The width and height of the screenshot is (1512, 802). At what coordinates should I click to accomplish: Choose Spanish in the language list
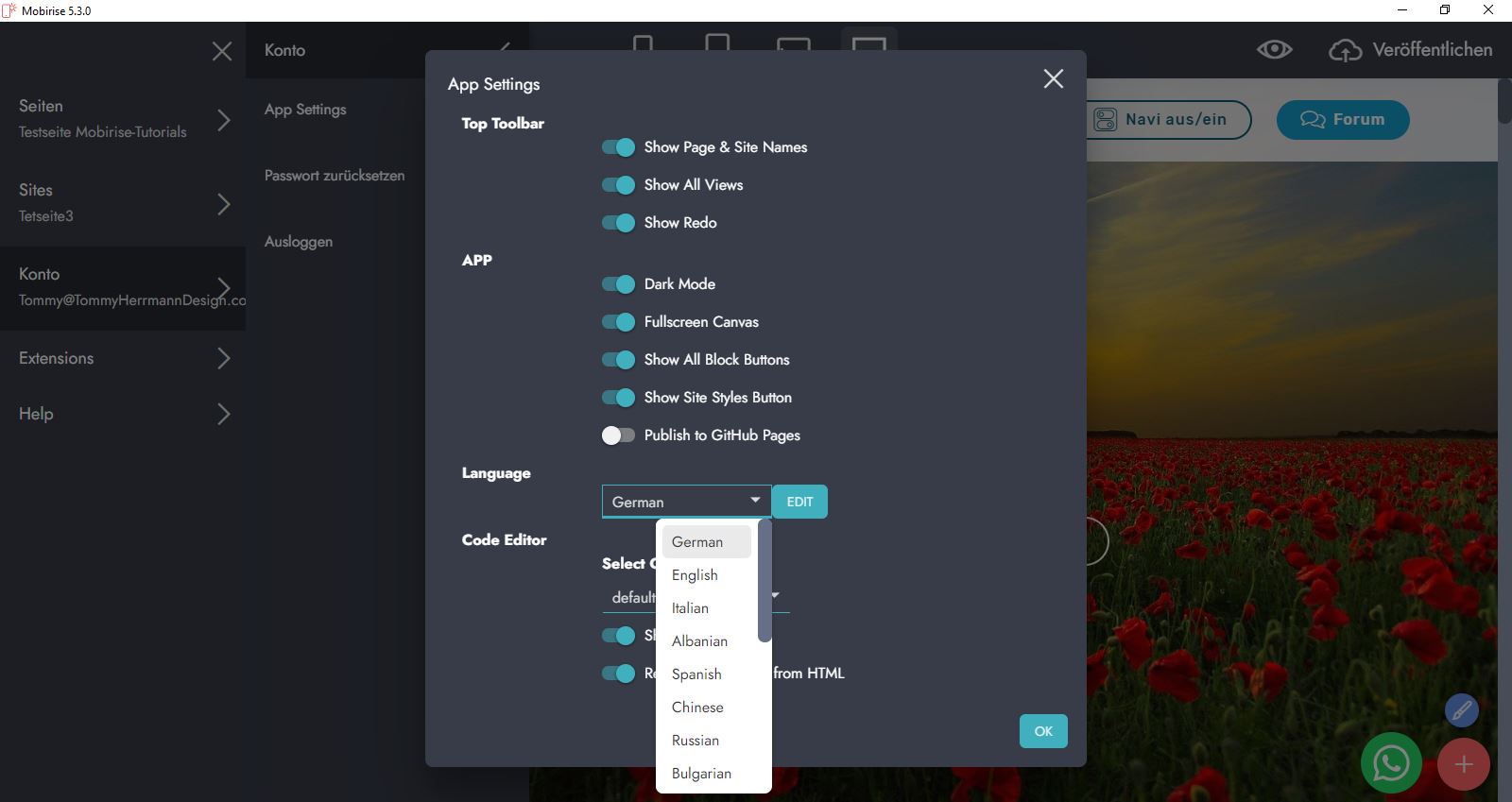(696, 674)
